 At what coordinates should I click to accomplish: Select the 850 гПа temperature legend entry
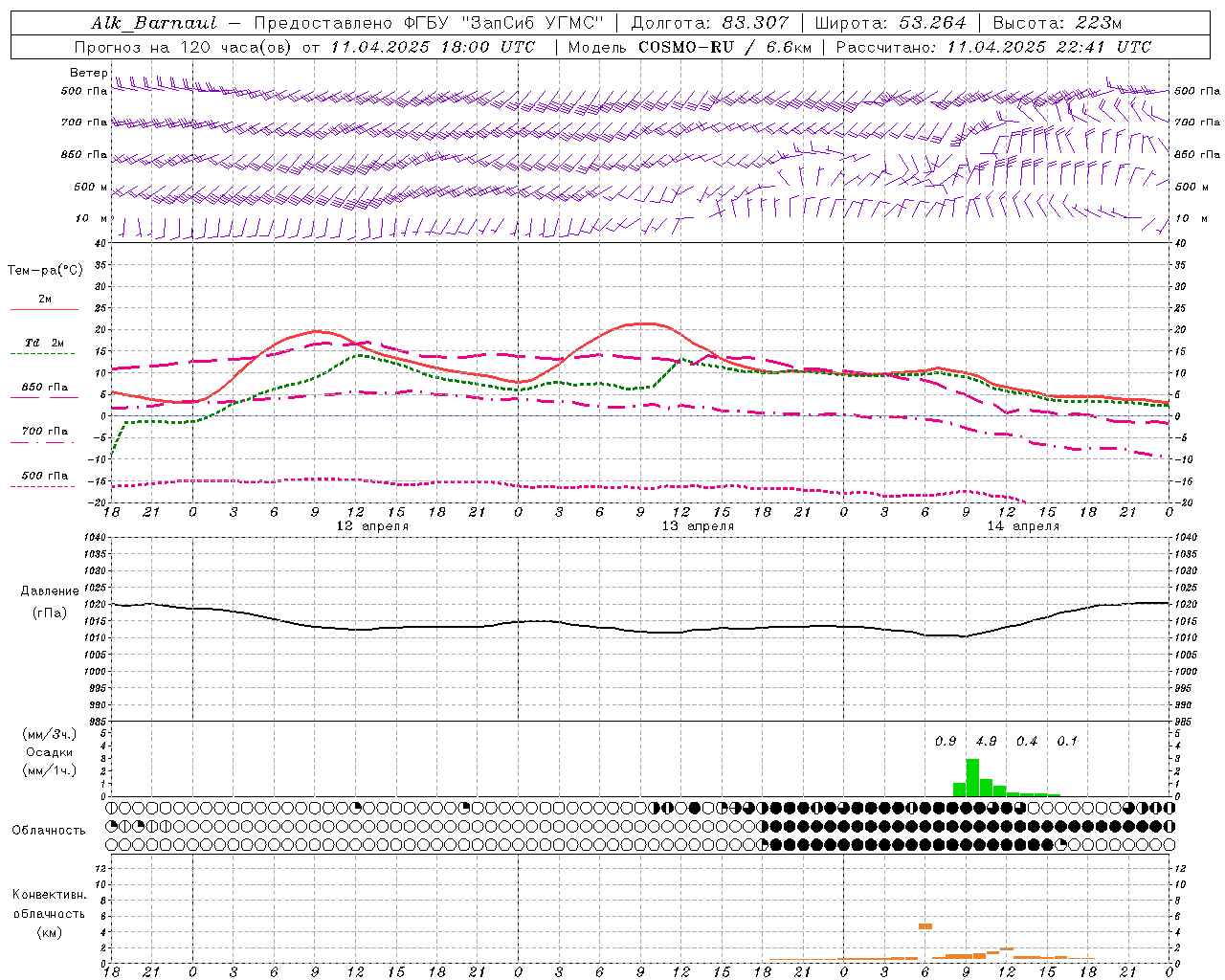(45, 388)
